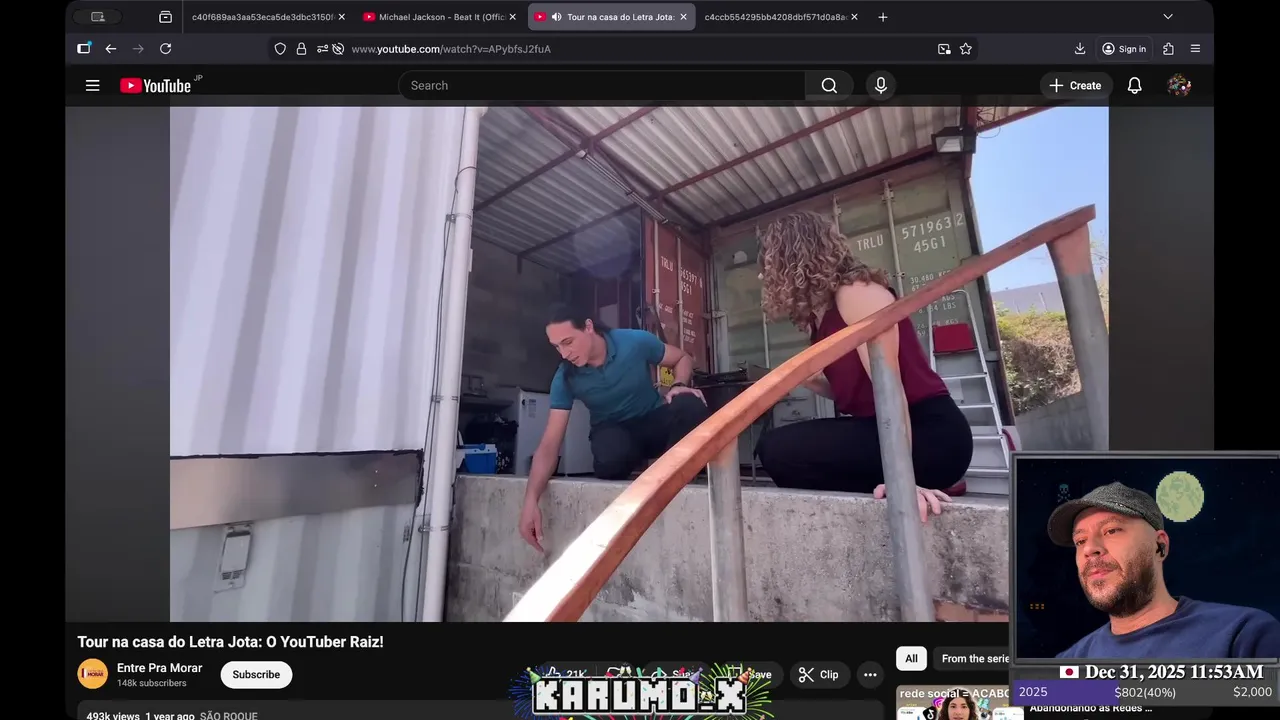Click the leftmost tab bar view icon

[x=97, y=17]
